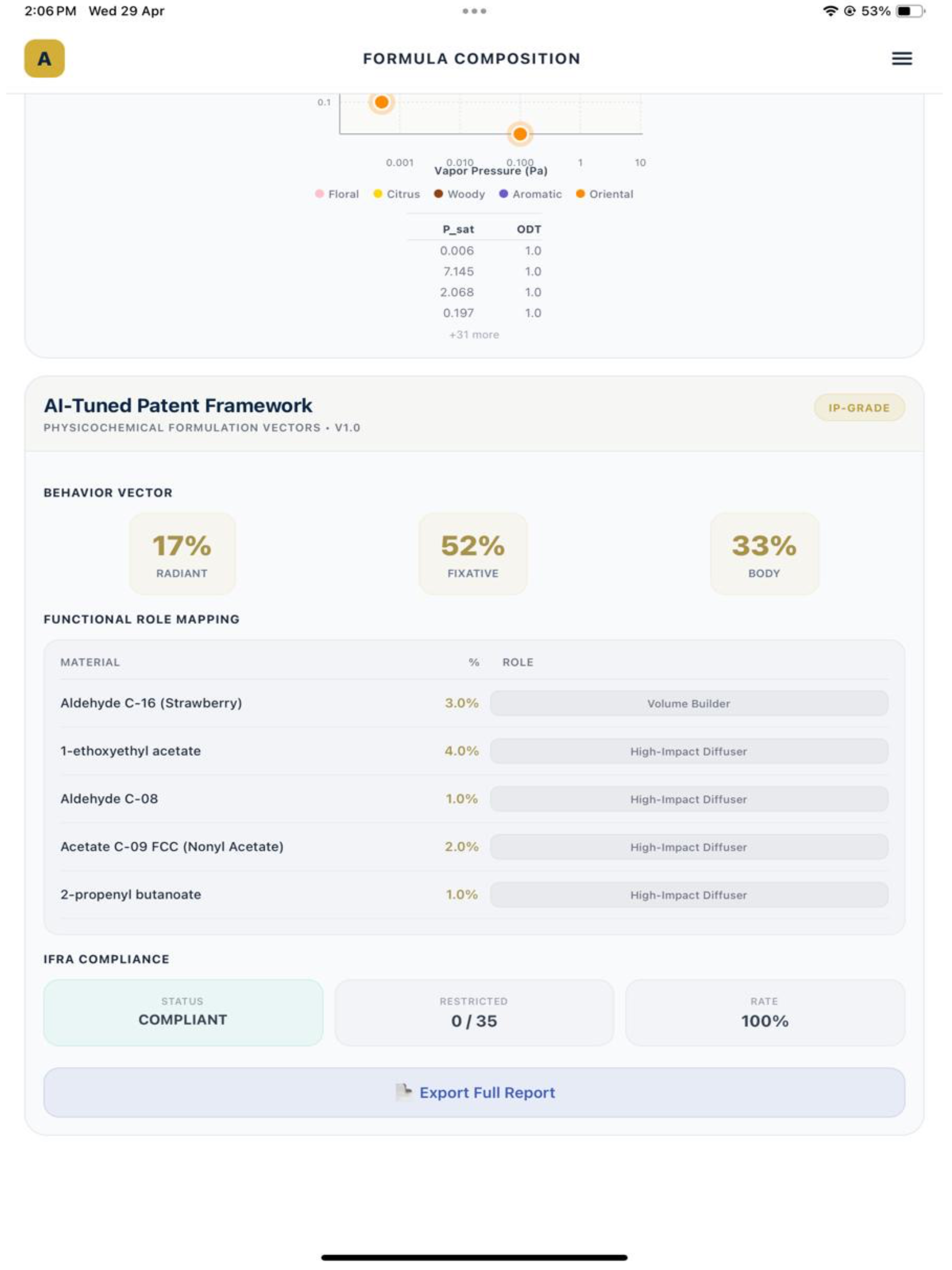Expand the +31 more rows link

[474, 335]
